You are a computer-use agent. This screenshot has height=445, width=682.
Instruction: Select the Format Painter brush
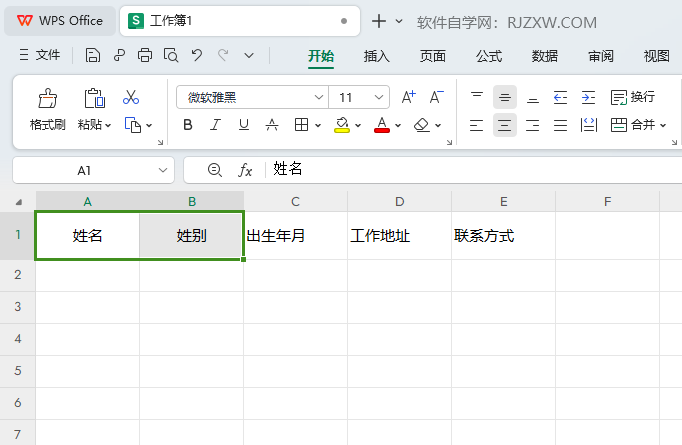click(x=47, y=98)
